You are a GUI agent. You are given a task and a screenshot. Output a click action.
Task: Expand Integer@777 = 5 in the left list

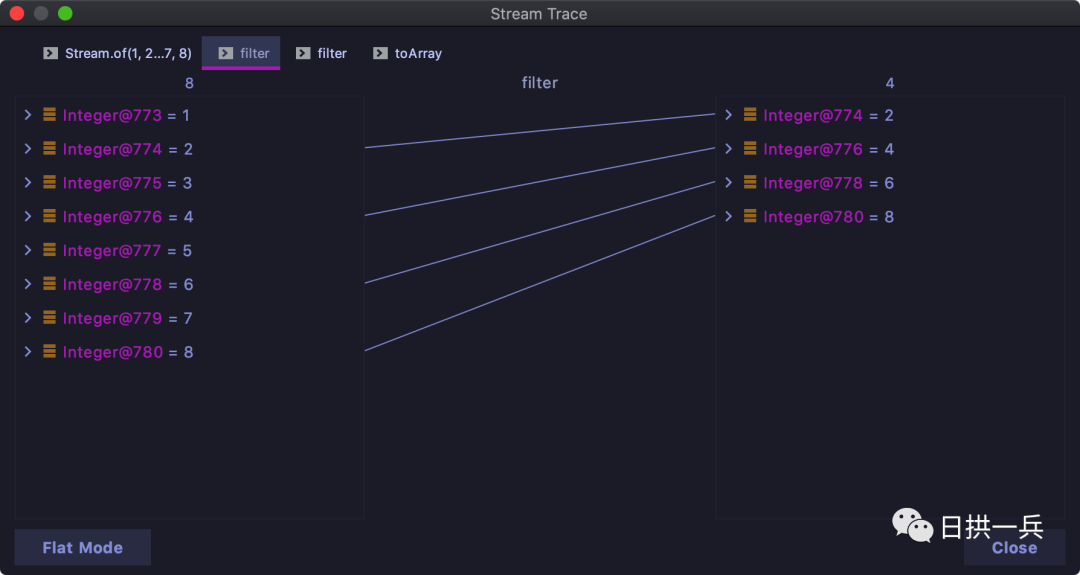coord(28,249)
